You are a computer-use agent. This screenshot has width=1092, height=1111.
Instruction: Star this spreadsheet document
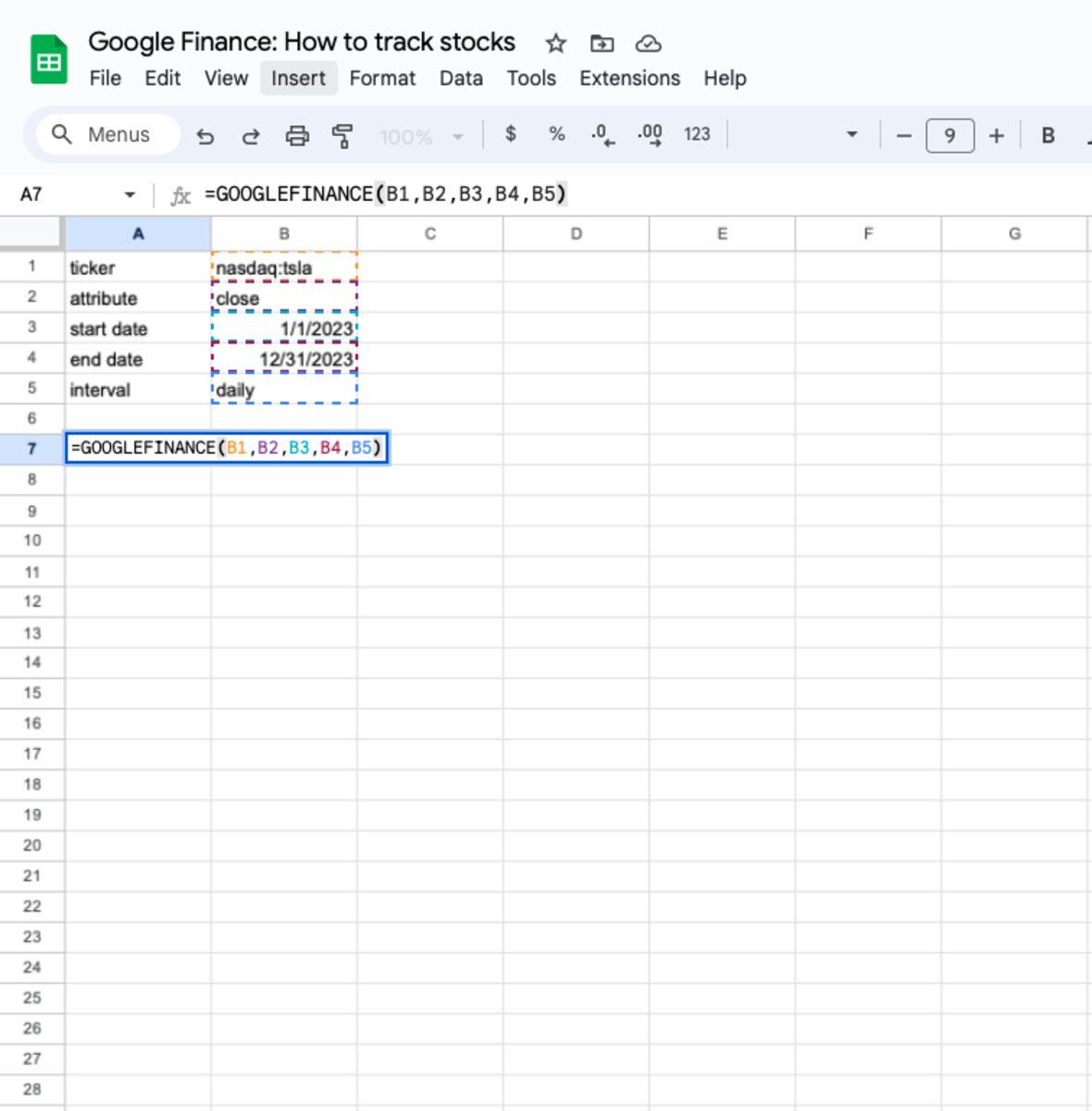pyautogui.click(x=555, y=44)
